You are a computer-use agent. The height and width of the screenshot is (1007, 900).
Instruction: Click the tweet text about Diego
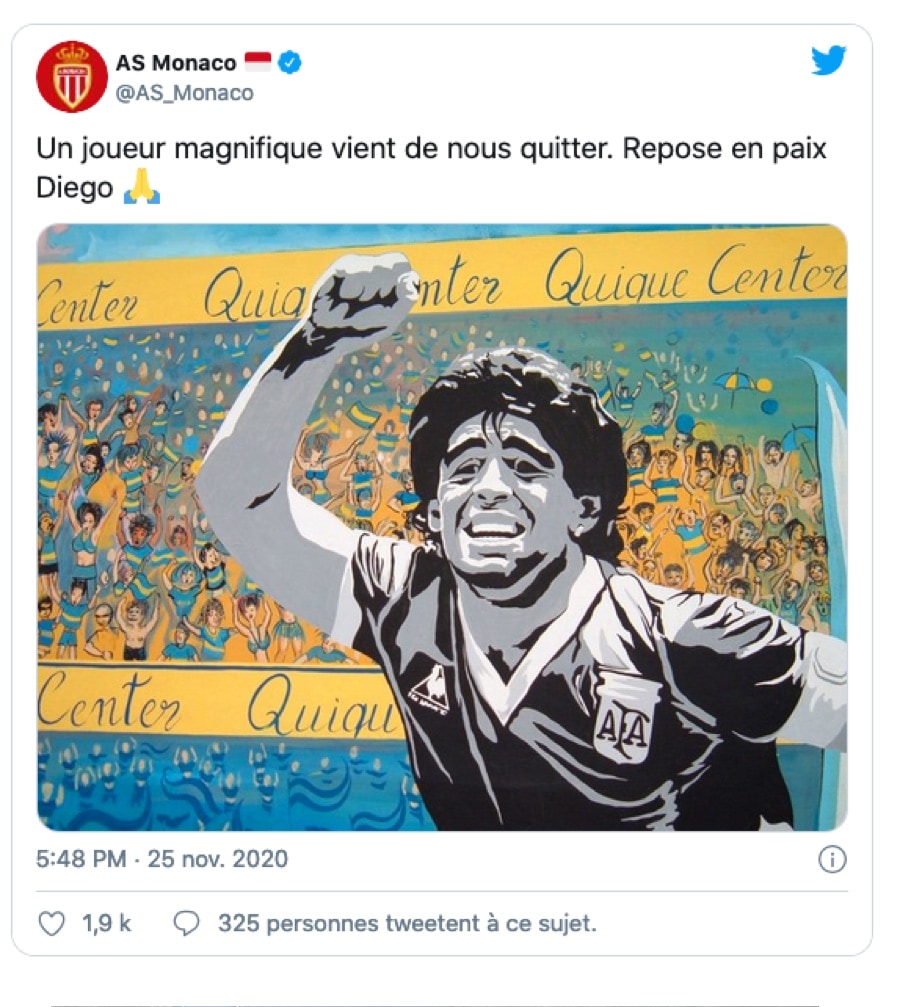tap(431, 168)
